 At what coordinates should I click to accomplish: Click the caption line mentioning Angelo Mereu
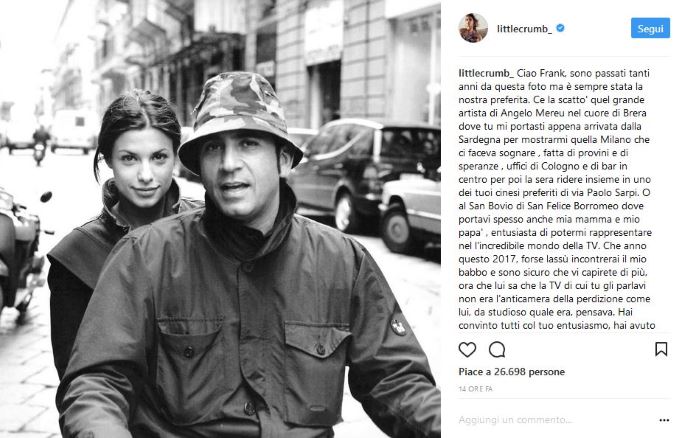click(x=552, y=113)
